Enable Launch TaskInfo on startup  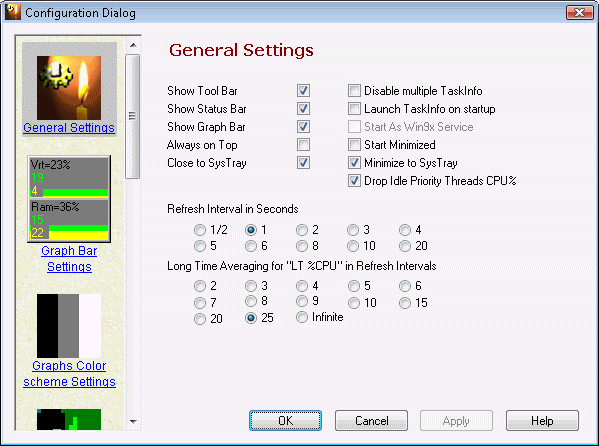click(354, 109)
